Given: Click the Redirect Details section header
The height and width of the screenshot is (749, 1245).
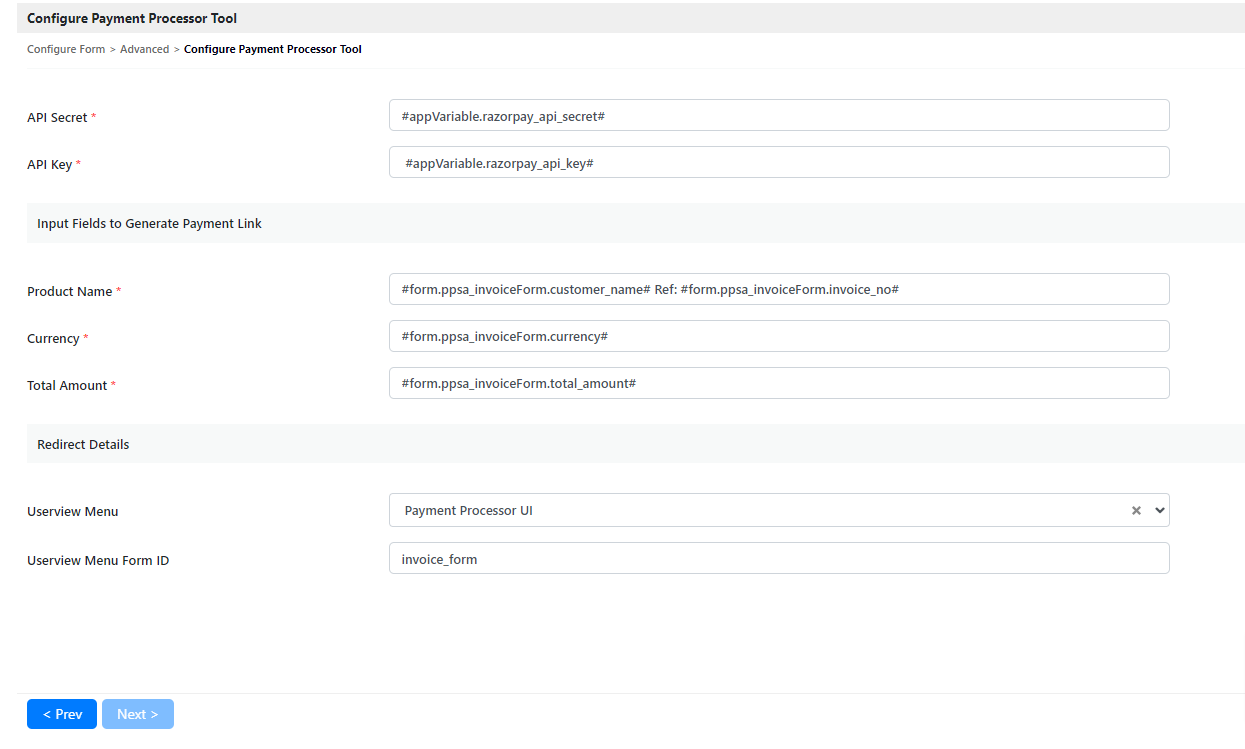Looking at the screenshot, I should (83, 444).
